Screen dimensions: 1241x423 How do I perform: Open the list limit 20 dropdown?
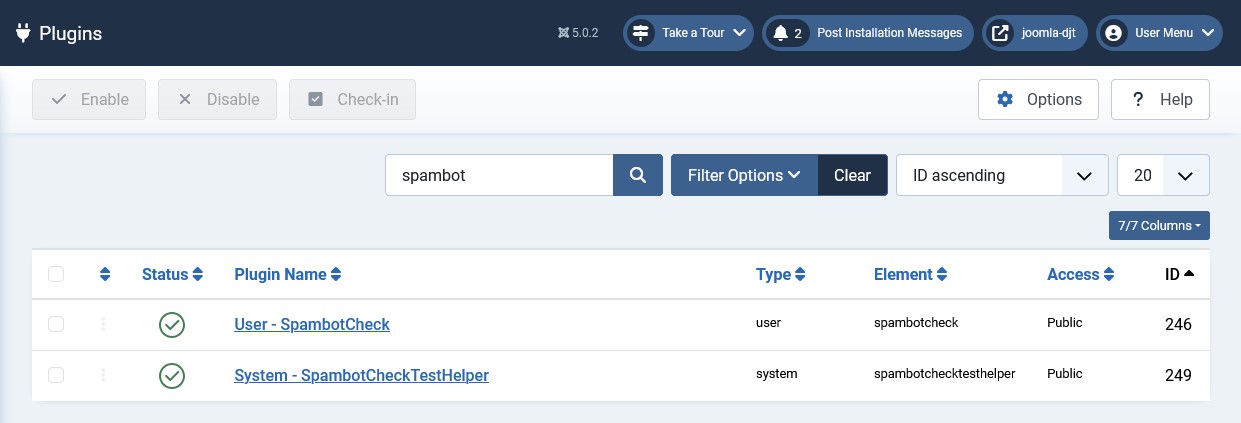[x=1163, y=175]
